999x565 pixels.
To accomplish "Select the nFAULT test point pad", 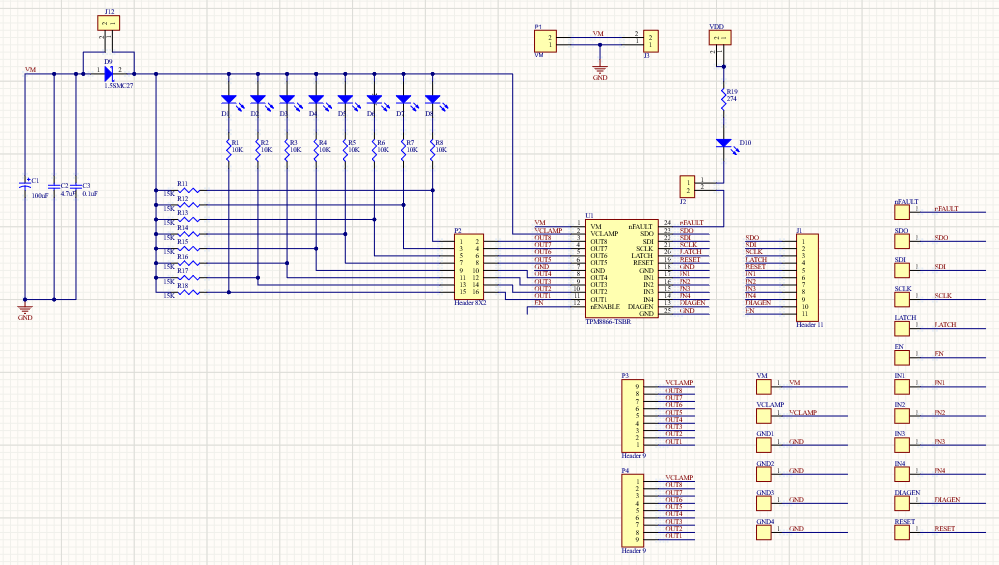I will 902,211.
